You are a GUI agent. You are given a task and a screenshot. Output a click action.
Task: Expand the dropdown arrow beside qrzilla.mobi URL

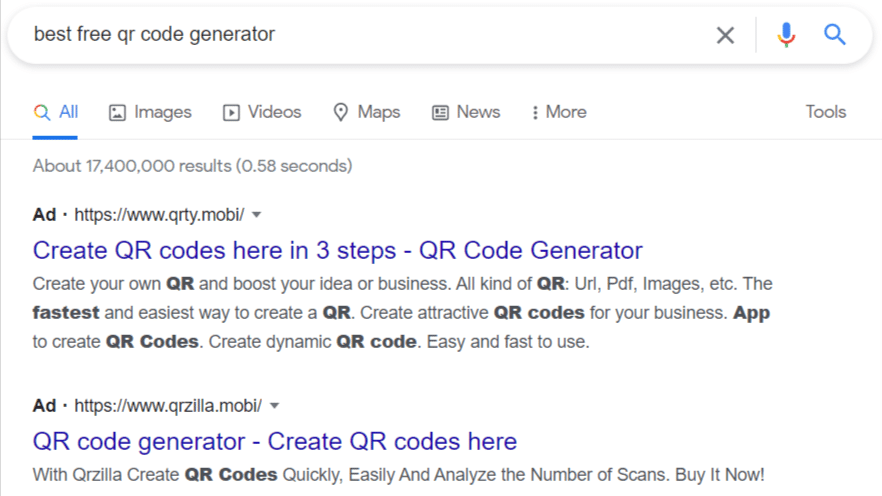click(x=275, y=406)
